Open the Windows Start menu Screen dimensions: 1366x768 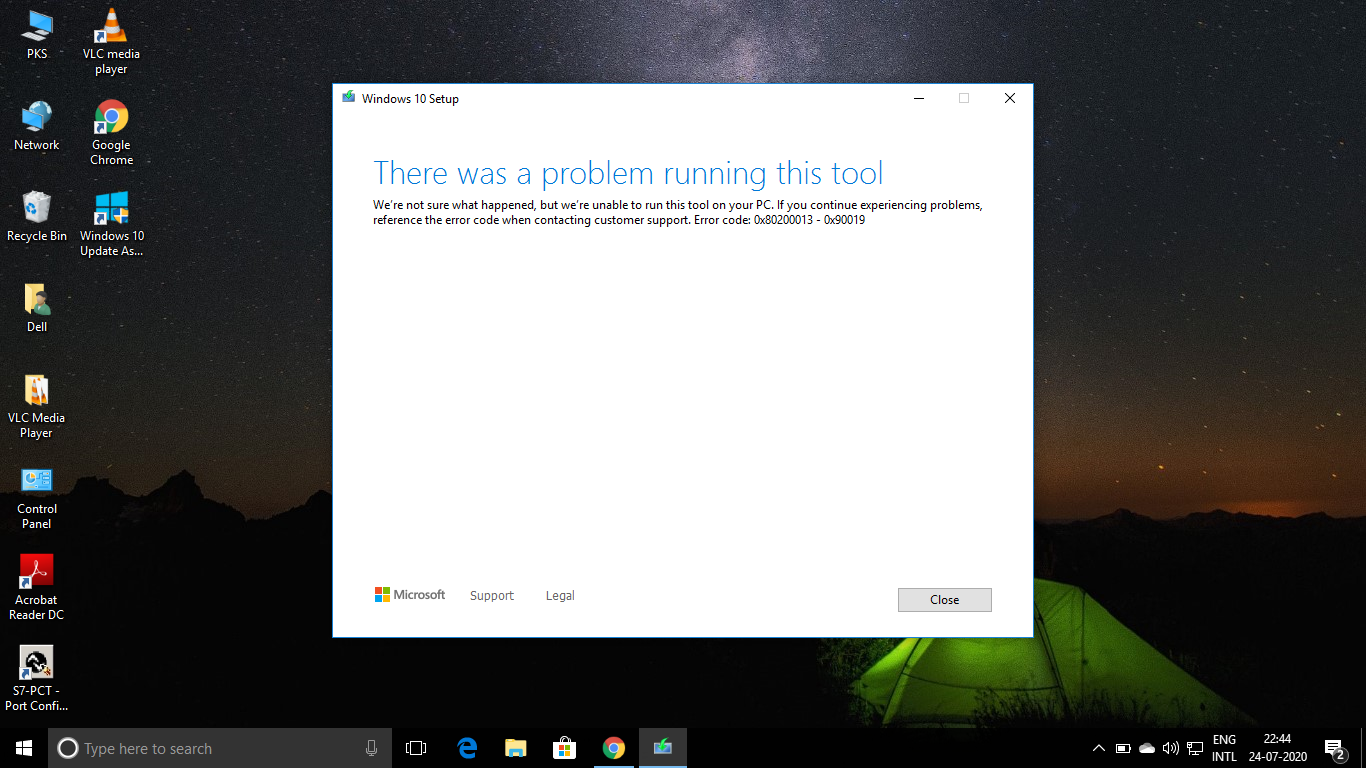coord(24,748)
